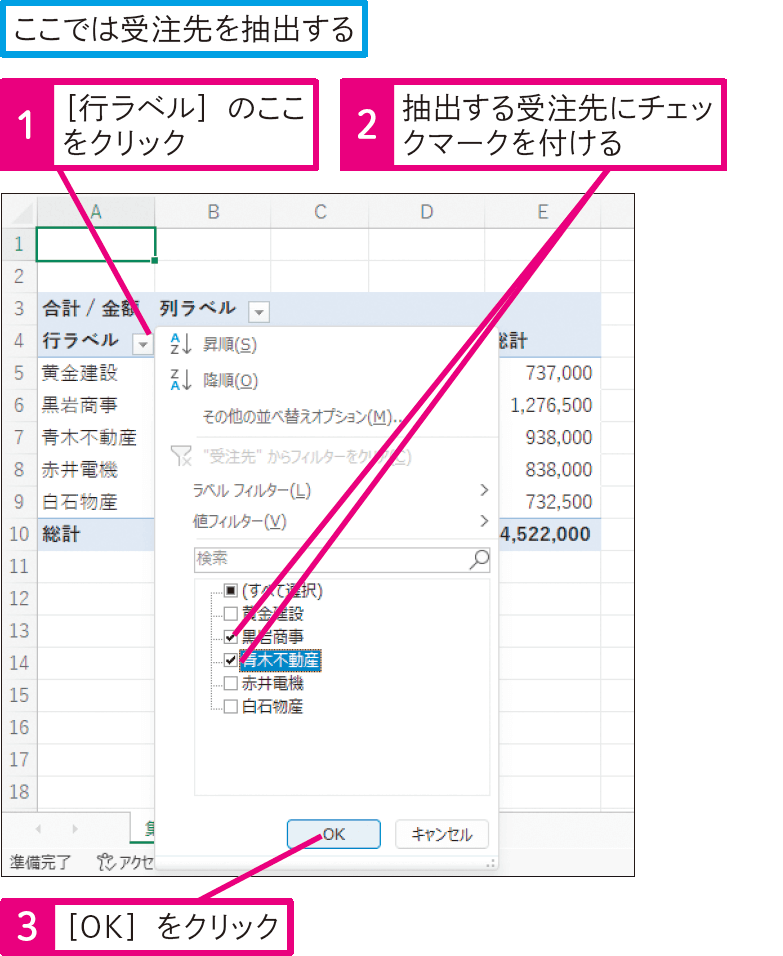Image resolution: width=783 pixels, height=956 pixels.
Task: Click the キャンセル button
Action: pos(442,834)
